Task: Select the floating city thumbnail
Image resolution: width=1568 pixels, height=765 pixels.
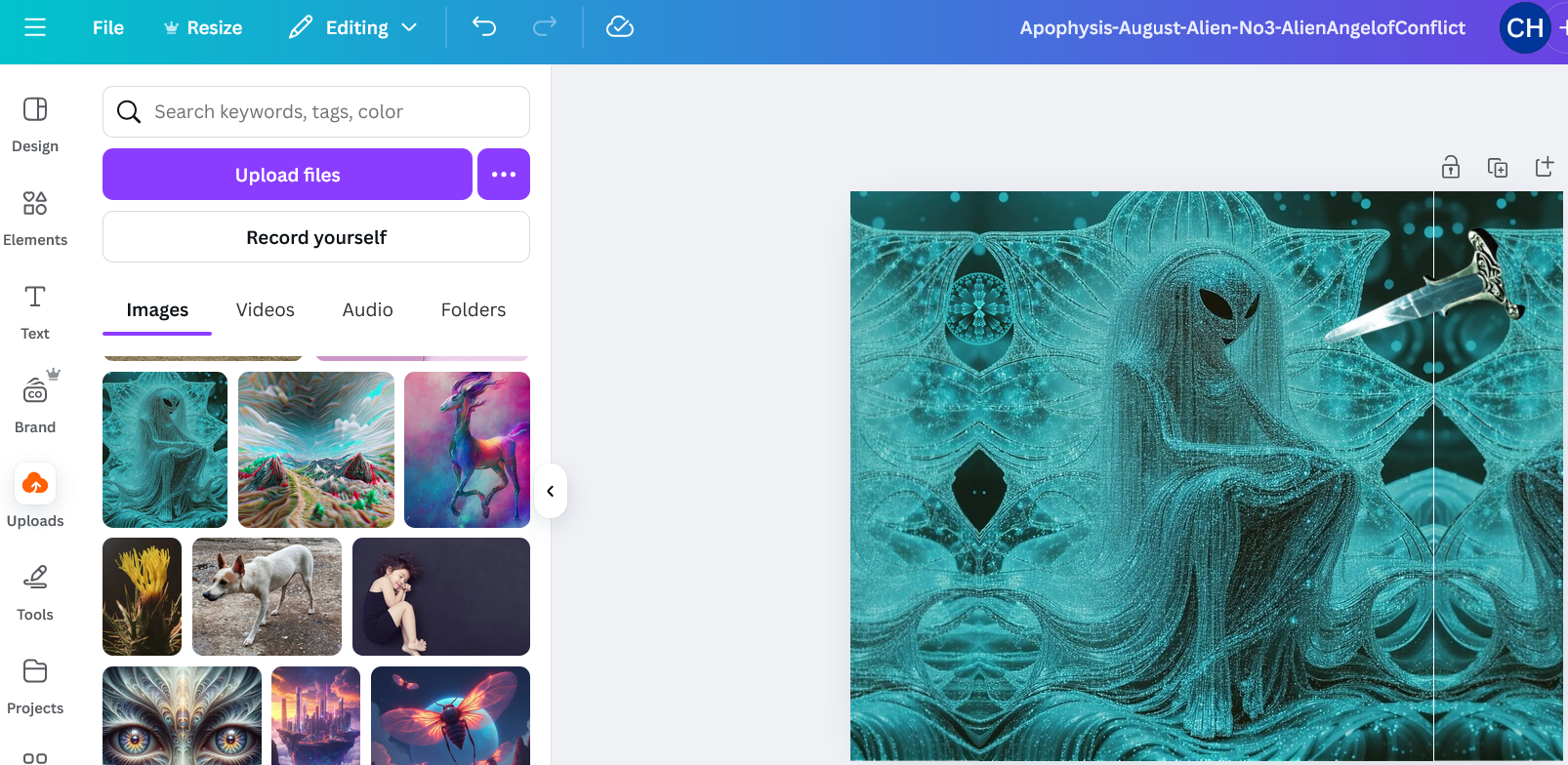Action: click(316, 715)
